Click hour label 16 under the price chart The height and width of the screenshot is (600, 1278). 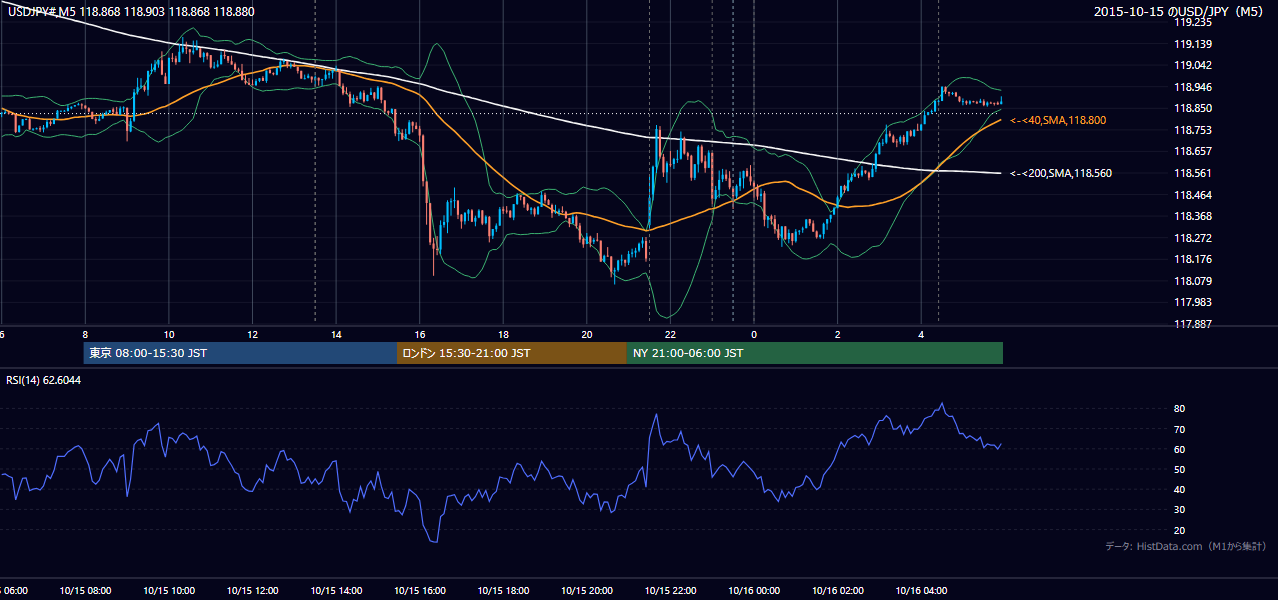pos(420,335)
